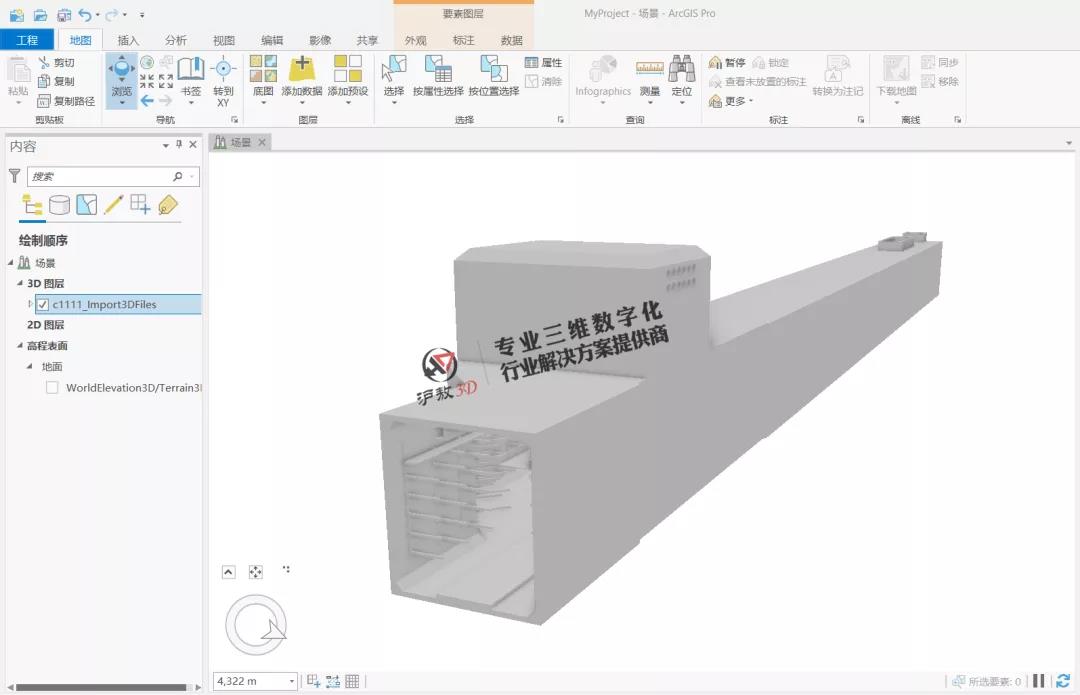The width and height of the screenshot is (1080, 695).
Task: Click the Save project icon in title bar
Action: [x=63, y=14]
